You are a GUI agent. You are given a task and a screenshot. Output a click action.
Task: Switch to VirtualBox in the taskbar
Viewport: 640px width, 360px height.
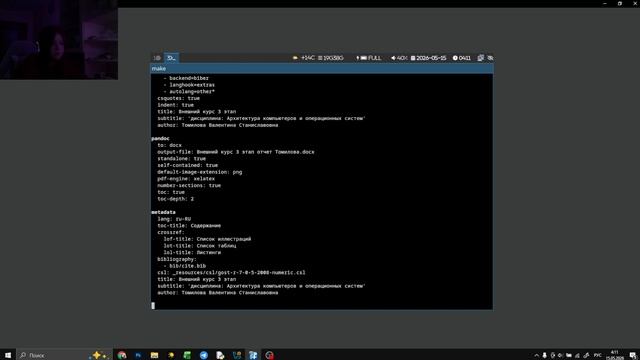pyautogui.click(x=236, y=355)
